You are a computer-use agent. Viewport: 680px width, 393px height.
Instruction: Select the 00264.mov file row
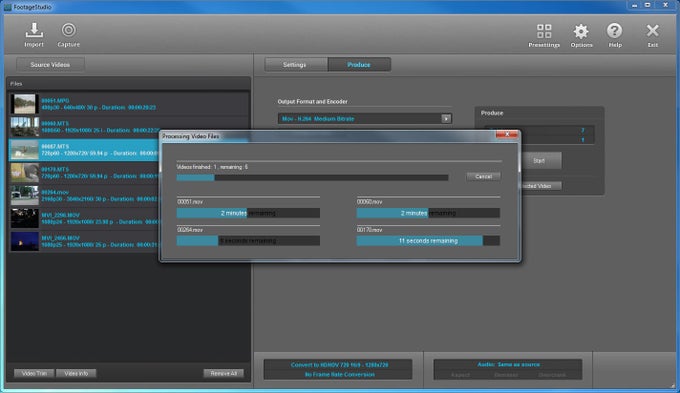[85, 196]
